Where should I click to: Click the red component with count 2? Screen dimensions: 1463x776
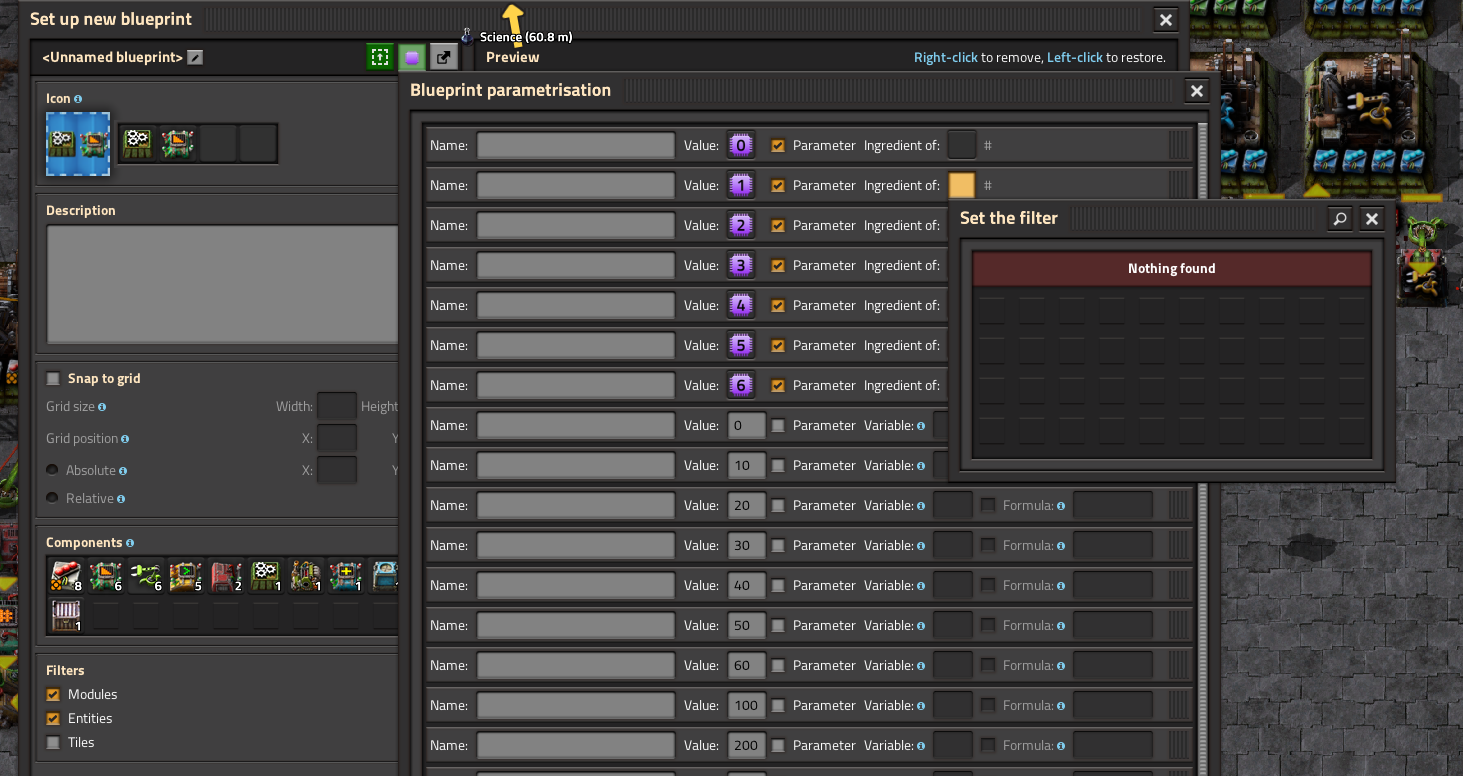coord(225,576)
